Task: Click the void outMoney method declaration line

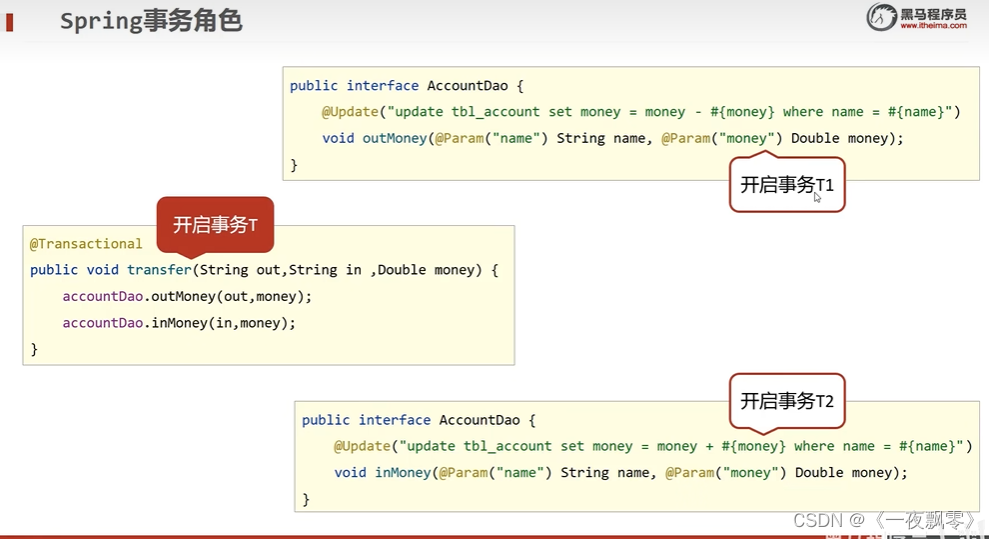Action: tap(612, 139)
